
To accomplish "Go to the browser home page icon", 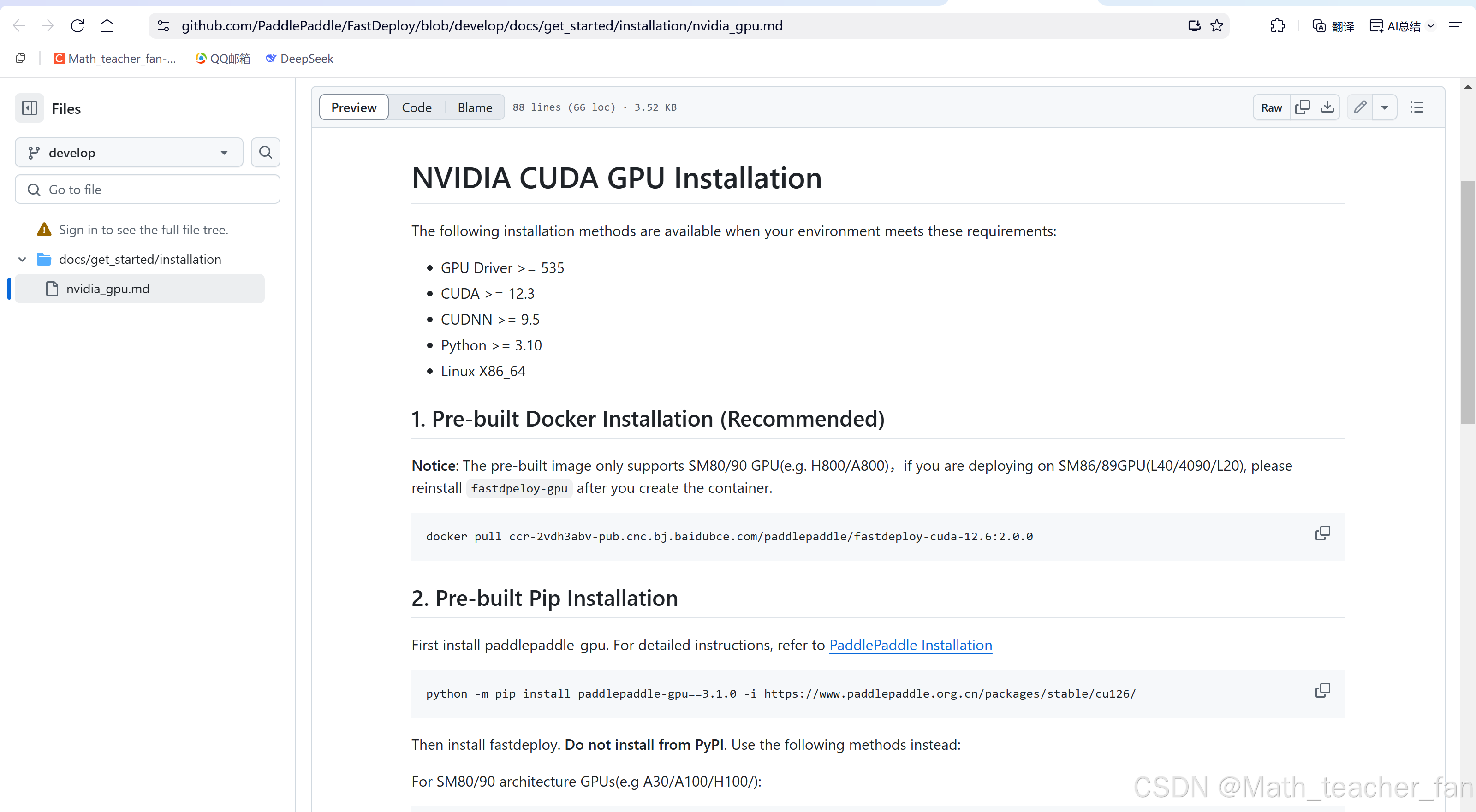I will (x=107, y=26).
